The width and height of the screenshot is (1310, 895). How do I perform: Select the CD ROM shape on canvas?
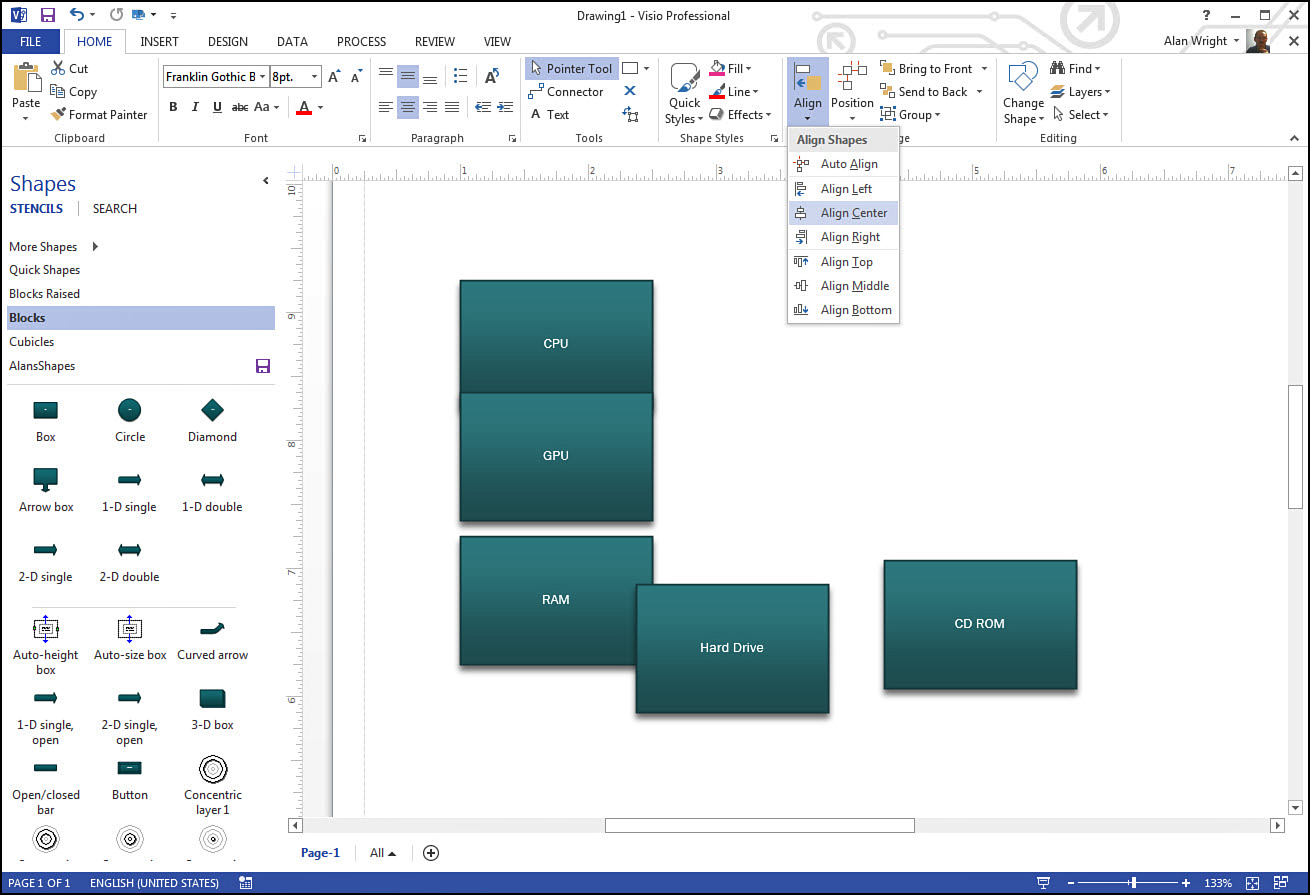click(x=980, y=624)
